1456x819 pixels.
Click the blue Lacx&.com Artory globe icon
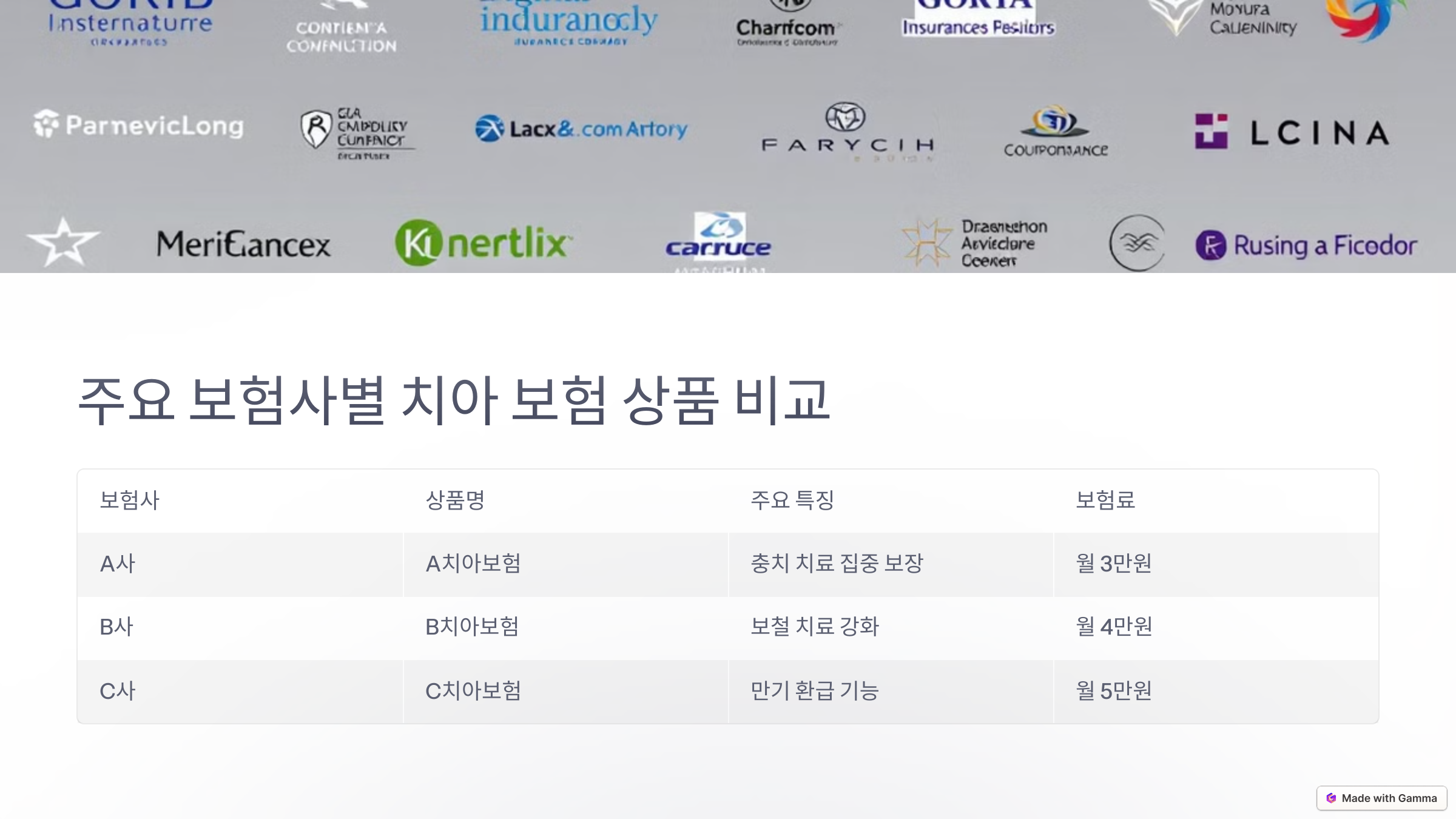tap(489, 129)
